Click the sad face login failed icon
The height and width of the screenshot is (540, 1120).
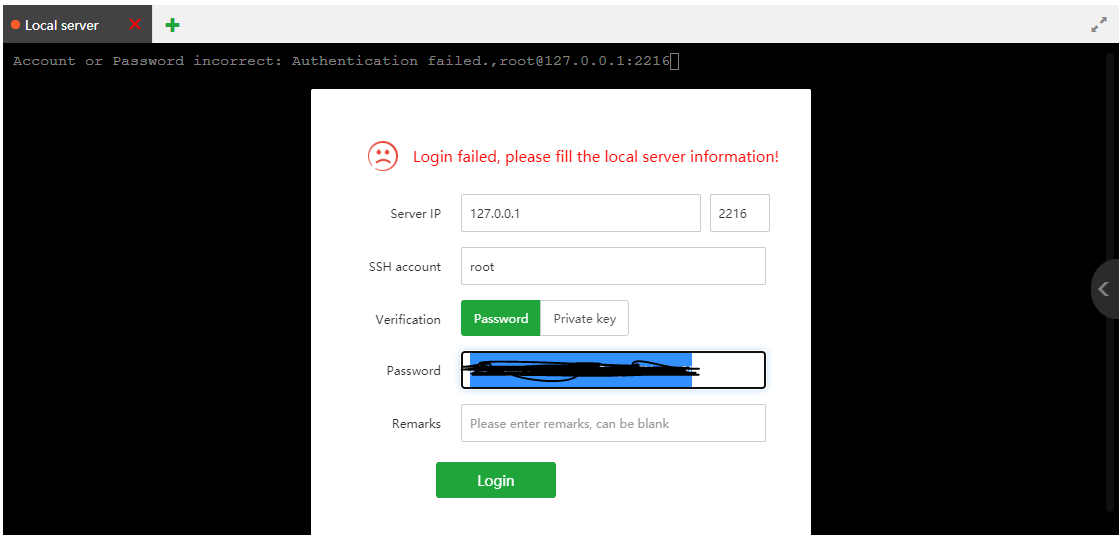point(383,156)
